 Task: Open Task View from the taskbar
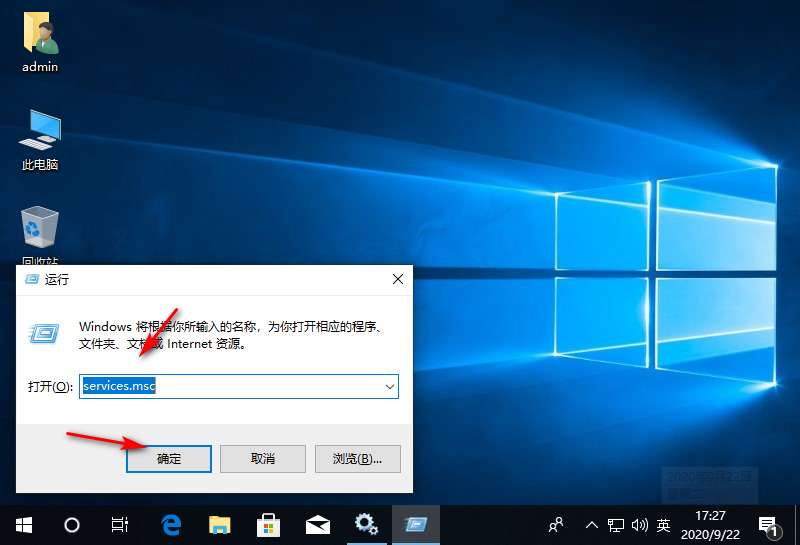(x=120, y=524)
